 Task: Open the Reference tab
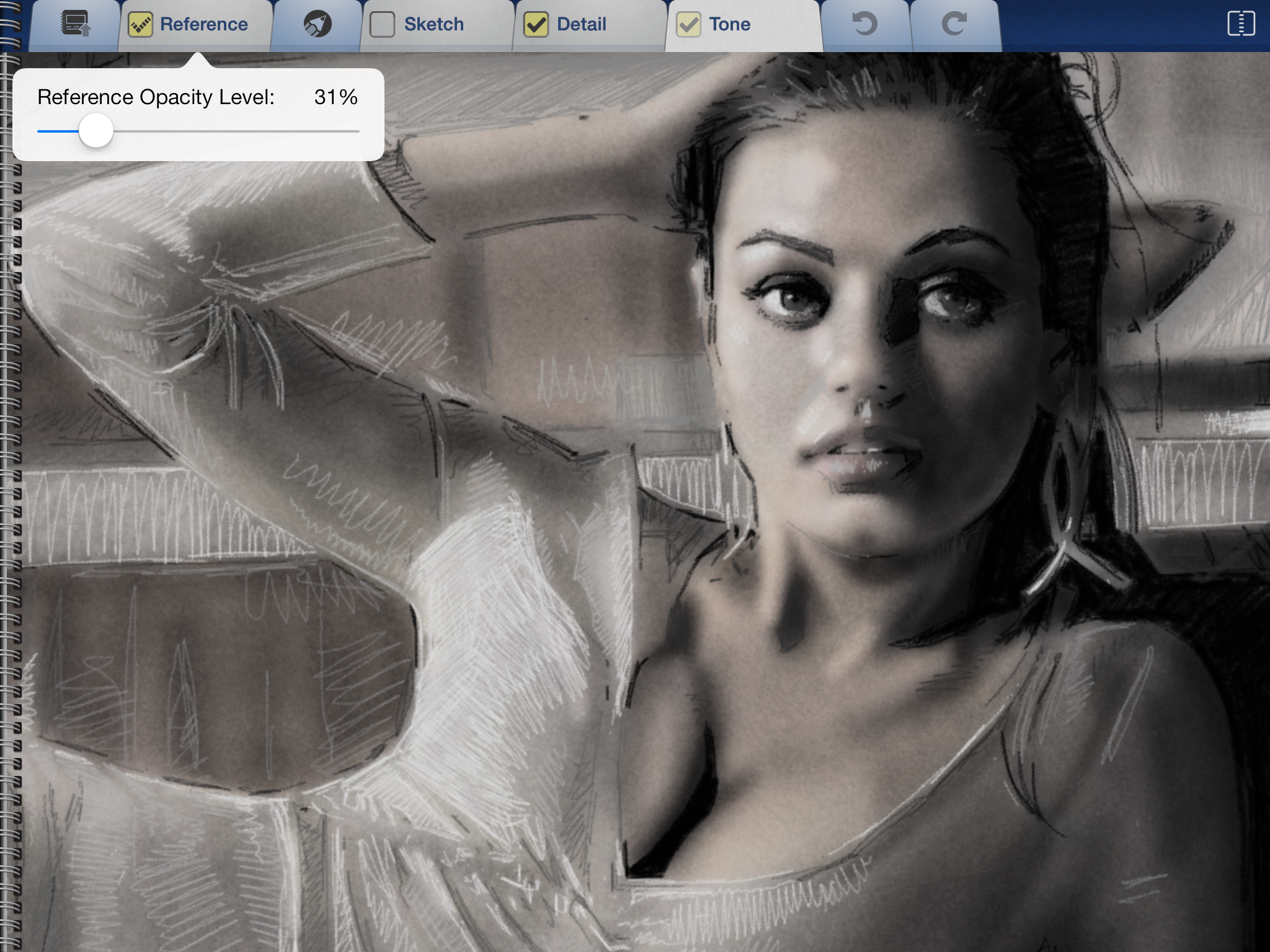(197, 25)
